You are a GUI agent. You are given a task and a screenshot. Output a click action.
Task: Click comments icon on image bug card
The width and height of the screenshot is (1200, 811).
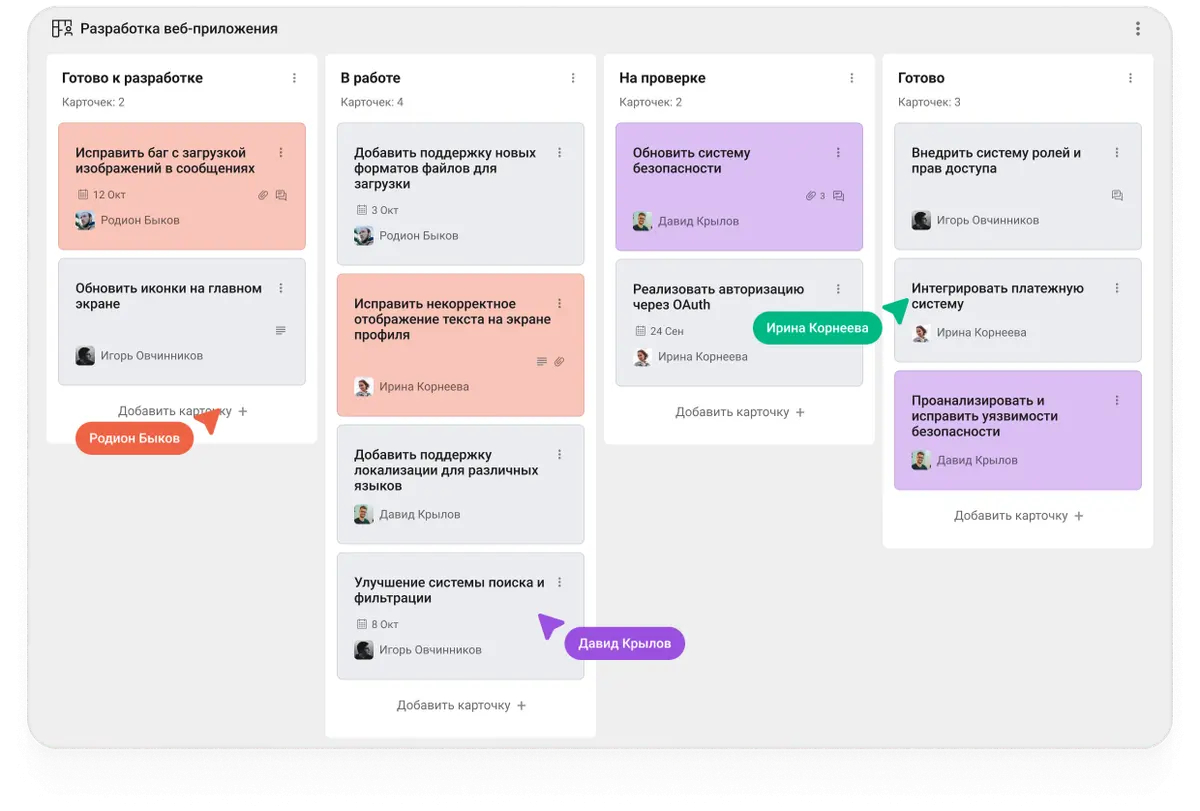(281, 195)
